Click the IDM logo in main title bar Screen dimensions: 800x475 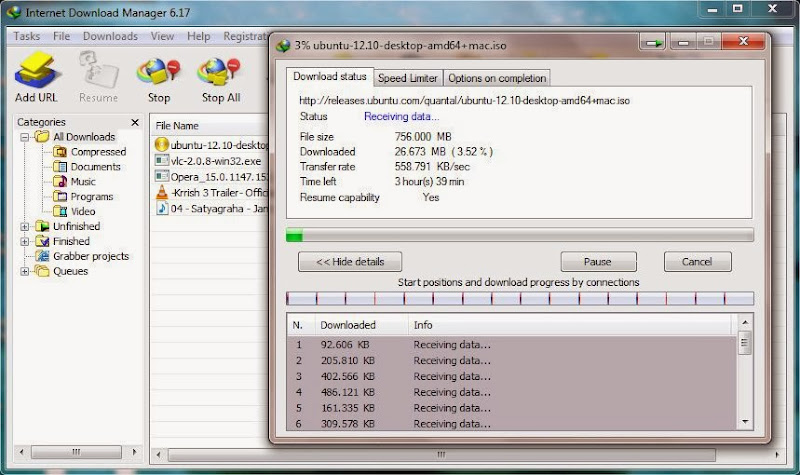pos(14,12)
